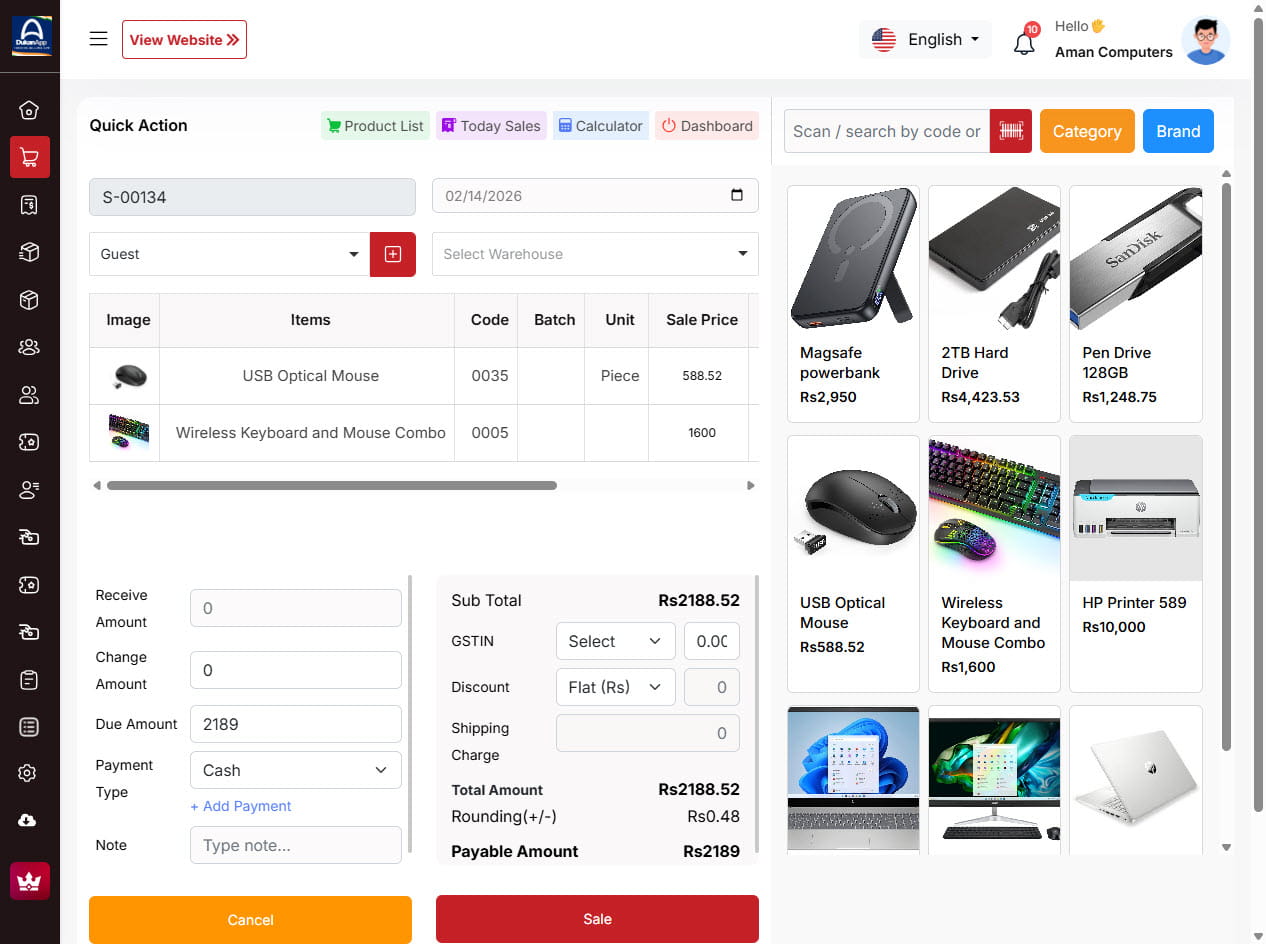Click the items table horizontal scrollbar
1266x944 pixels.
[331, 486]
